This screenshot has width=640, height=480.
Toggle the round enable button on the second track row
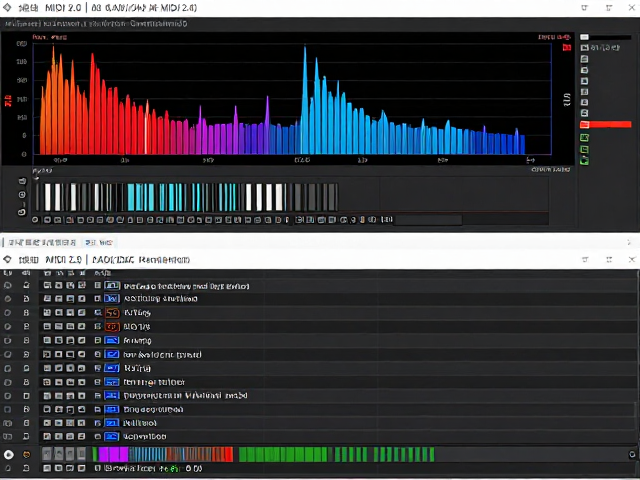7,299
